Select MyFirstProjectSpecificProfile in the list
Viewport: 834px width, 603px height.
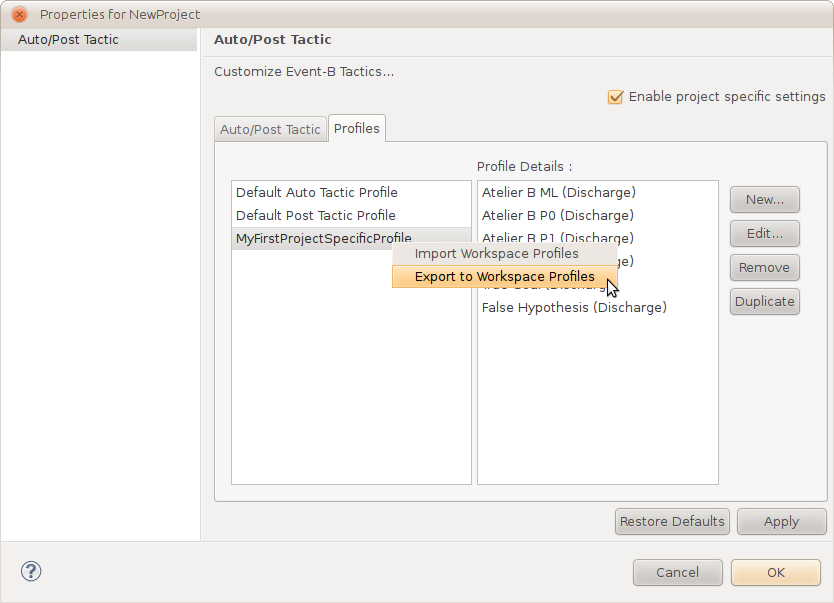pos(310,238)
